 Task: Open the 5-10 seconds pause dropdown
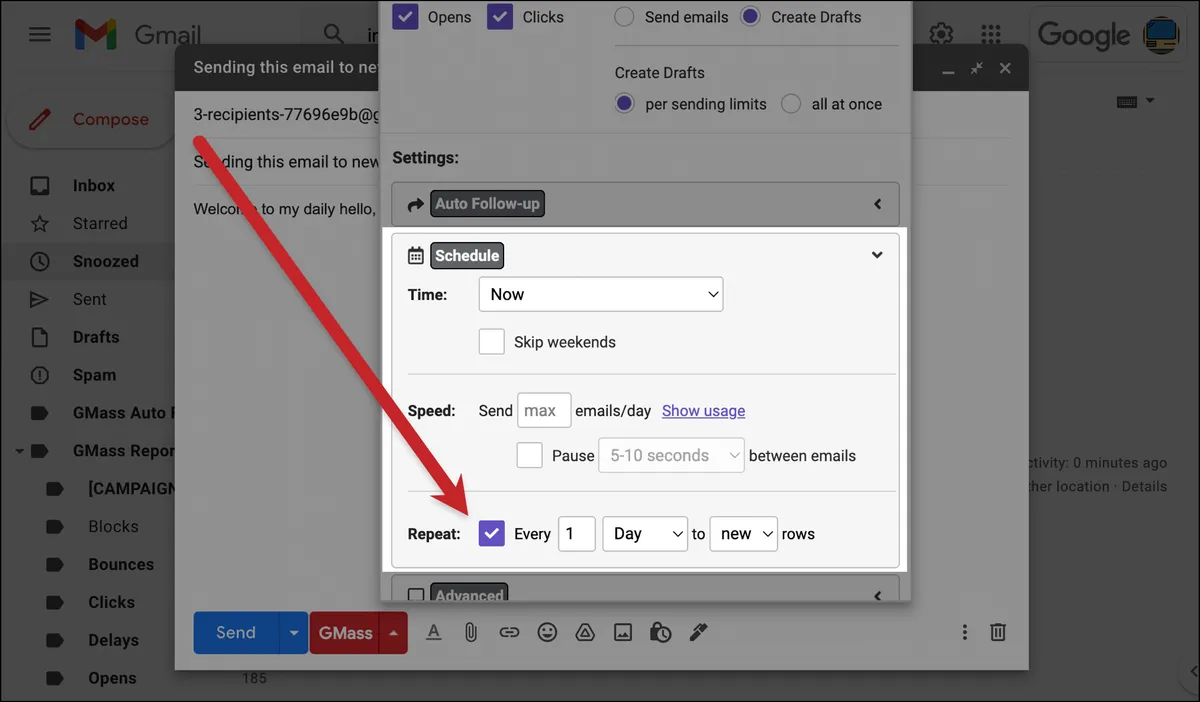coord(671,455)
